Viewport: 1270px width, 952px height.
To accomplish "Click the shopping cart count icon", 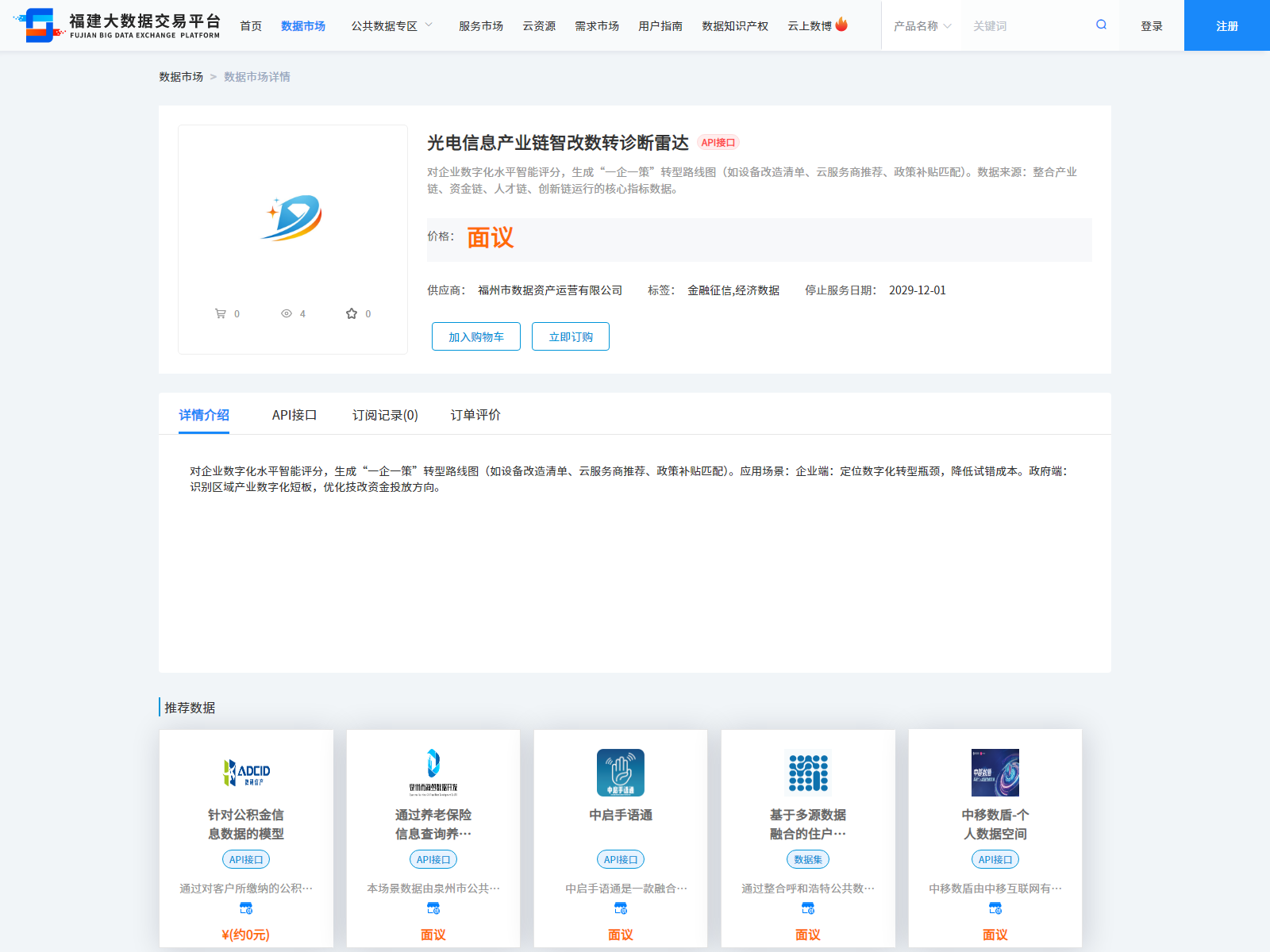I will click(221, 313).
